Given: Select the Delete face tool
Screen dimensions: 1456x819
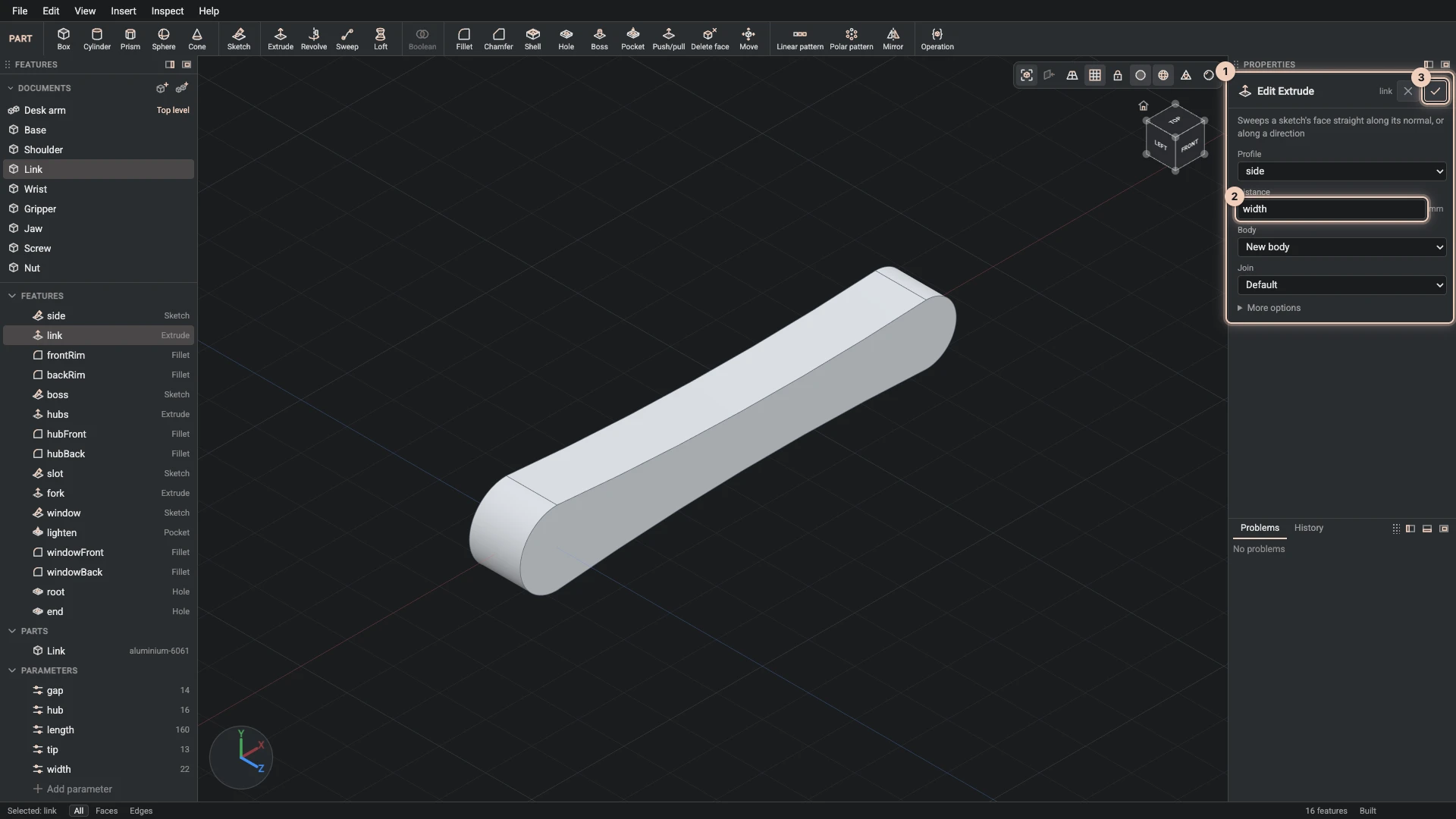Looking at the screenshot, I should (710, 39).
